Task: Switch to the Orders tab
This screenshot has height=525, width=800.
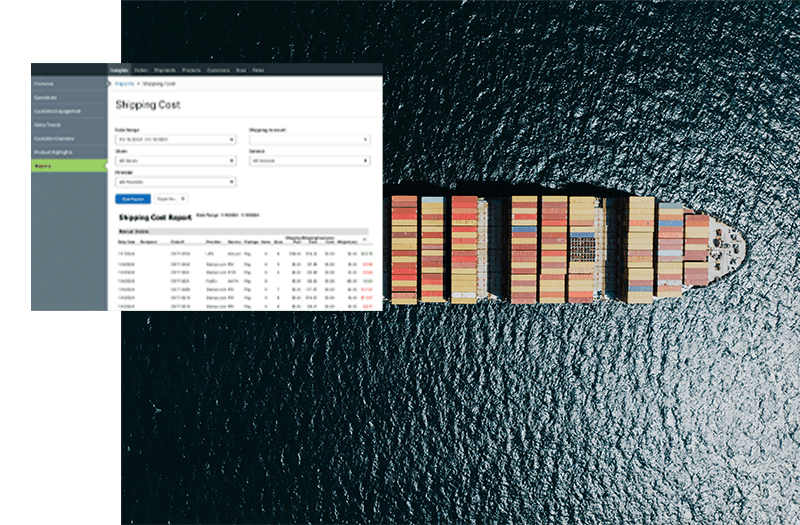Action: click(142, 70)
